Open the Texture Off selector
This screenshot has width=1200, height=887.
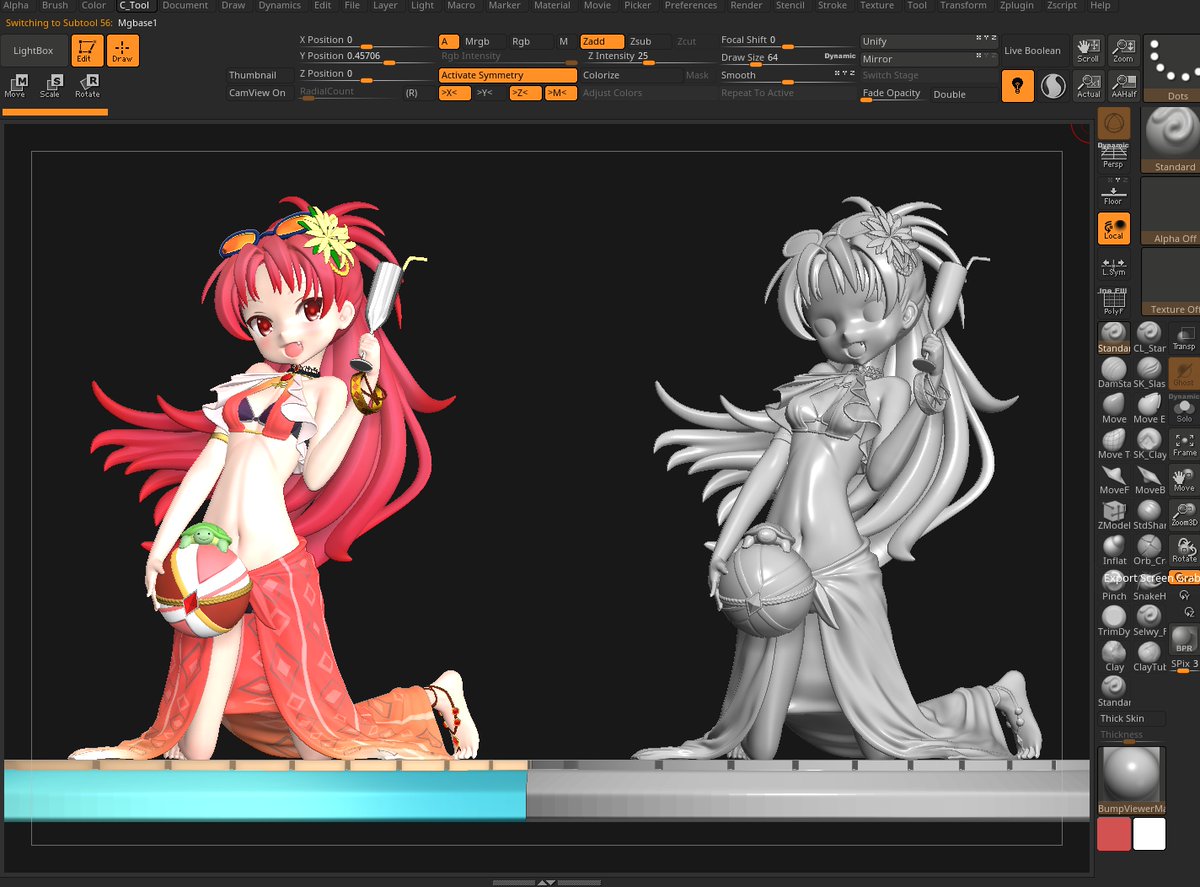click(1173, 282)
